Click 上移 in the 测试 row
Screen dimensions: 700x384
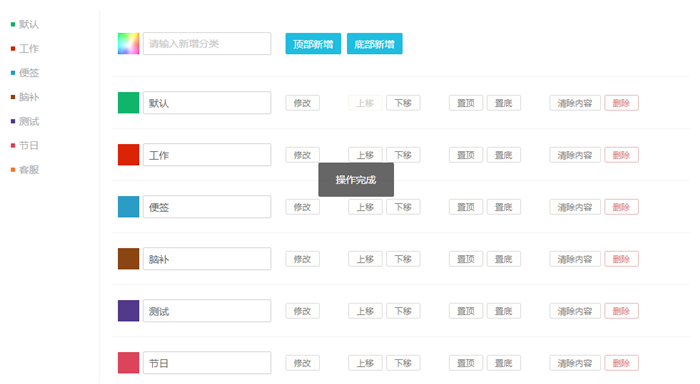(365, 311)
